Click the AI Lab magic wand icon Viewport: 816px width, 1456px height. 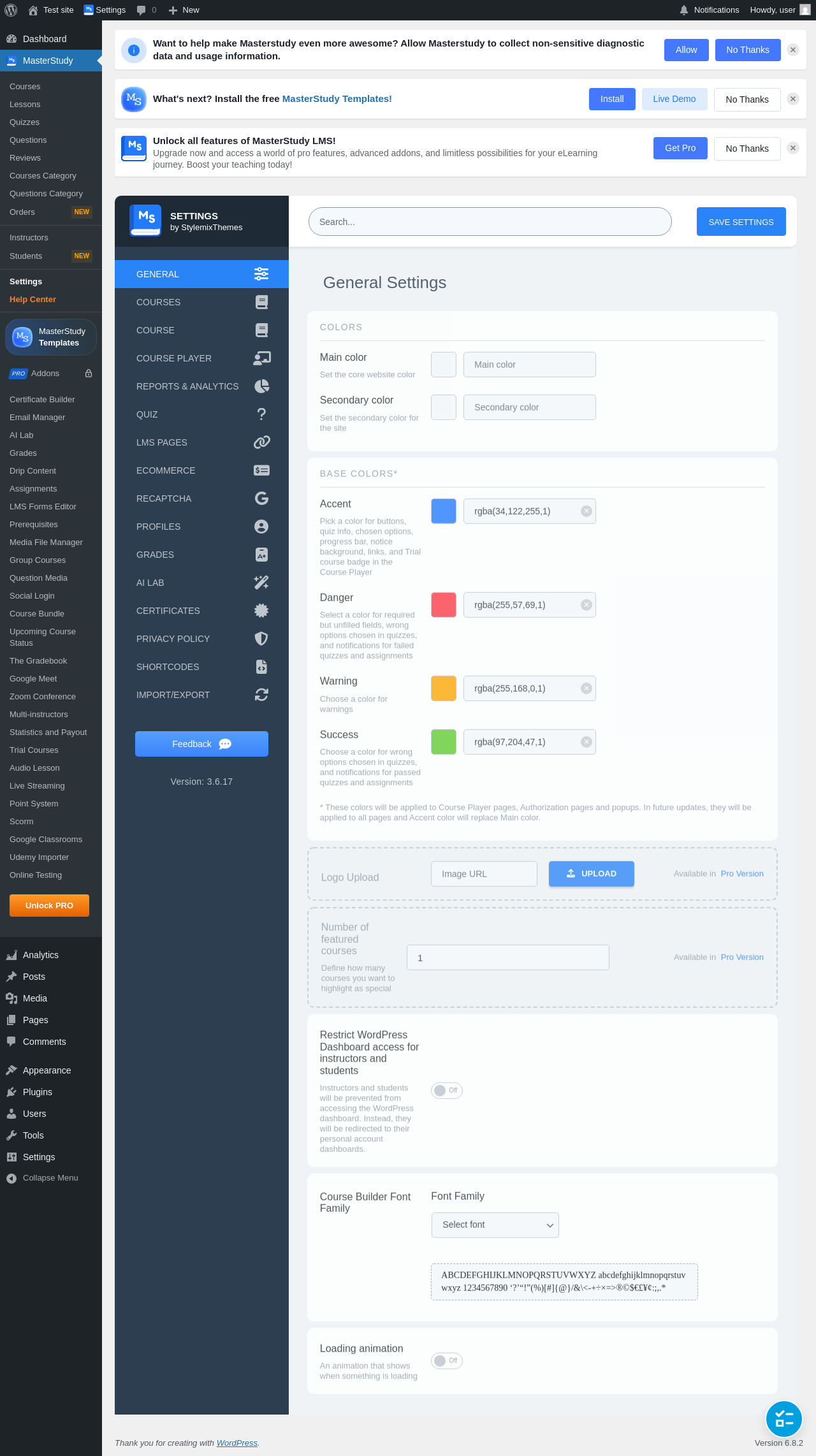261,583
